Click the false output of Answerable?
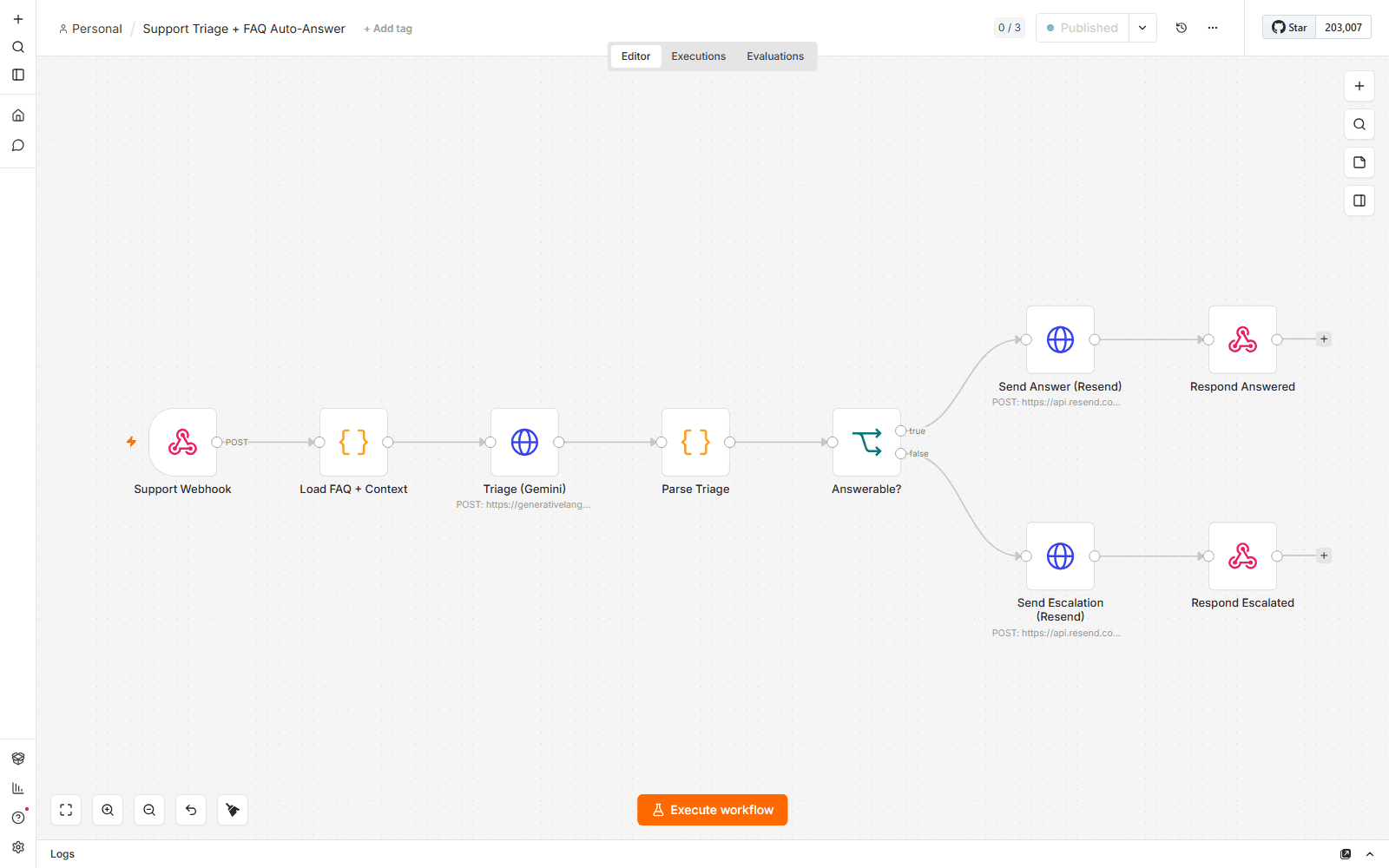This screenshot has height=868, width=1389. [901, 453]
